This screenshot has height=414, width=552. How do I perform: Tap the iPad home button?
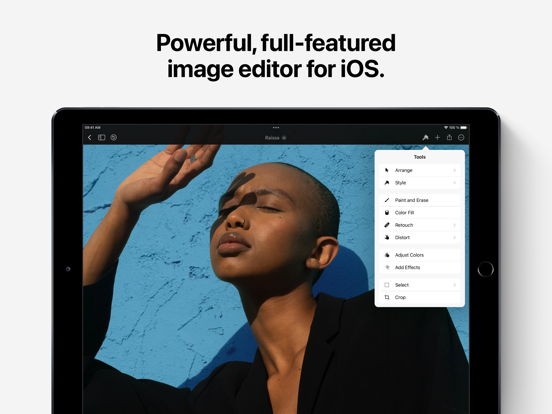[486, 269]
